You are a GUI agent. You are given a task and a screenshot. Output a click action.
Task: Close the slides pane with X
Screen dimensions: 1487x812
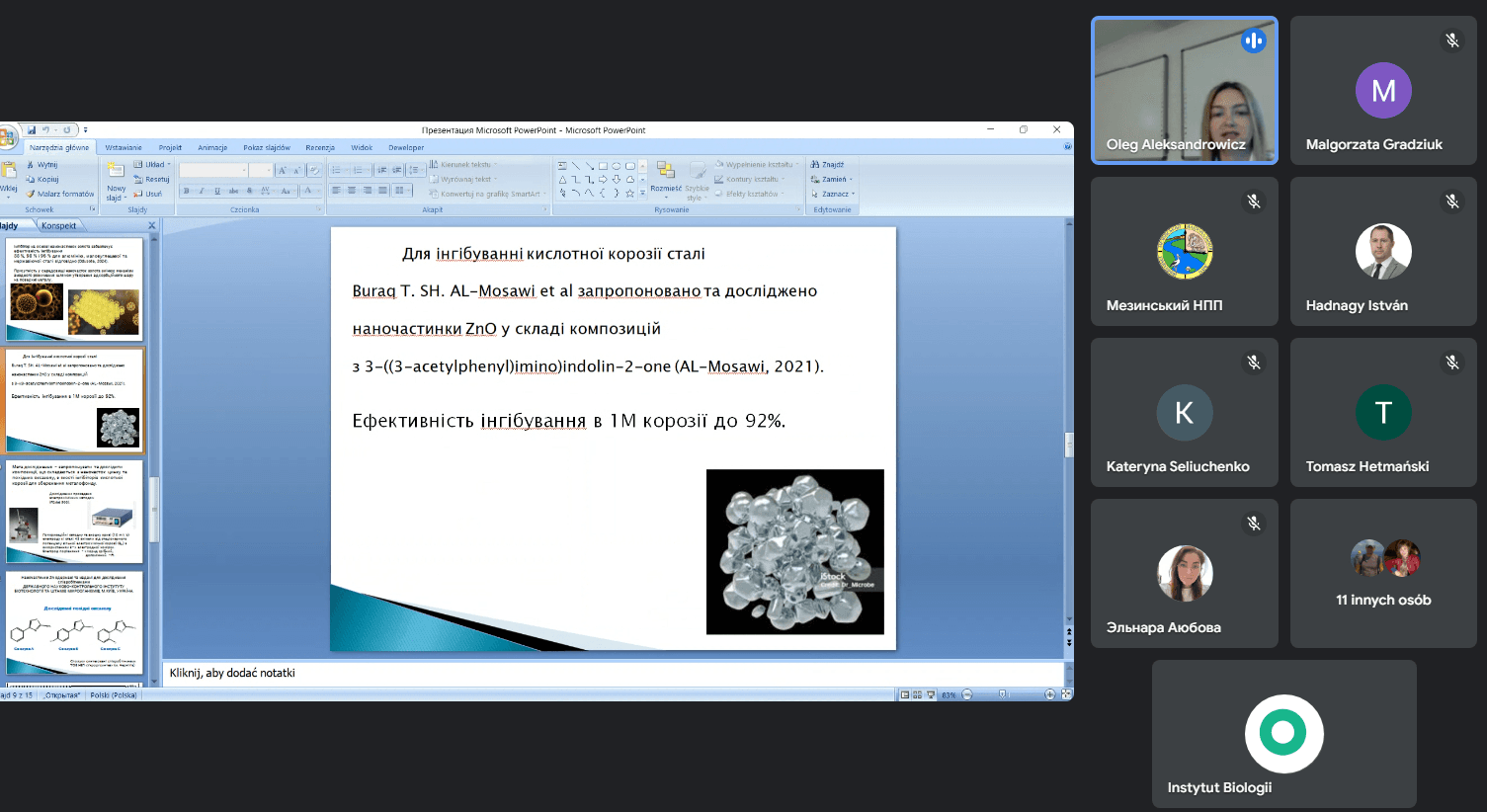(x=152, y=225)
